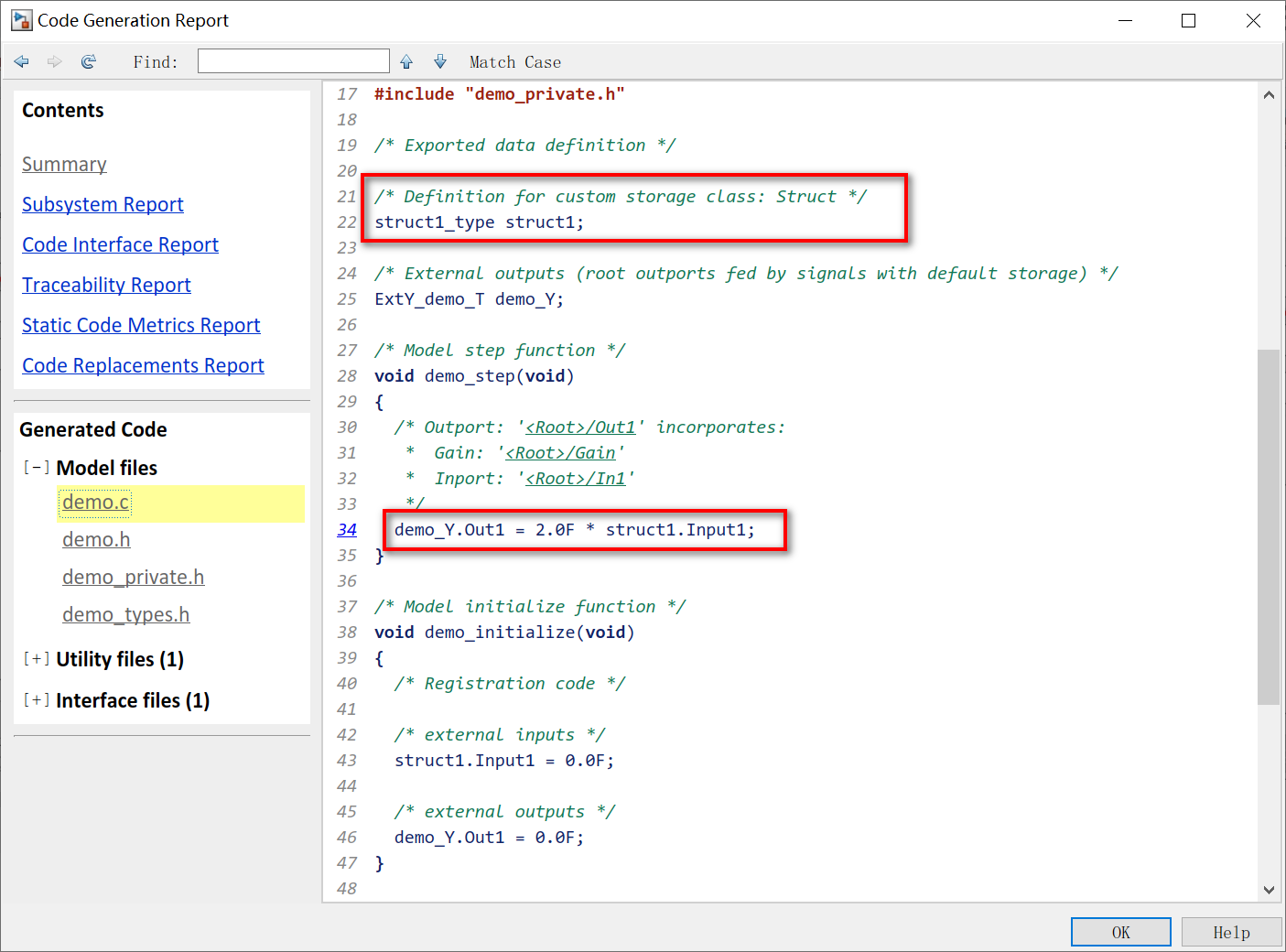Viewport: 1286px width, 952px height.
Task: Click the 'Utility files (1)' label
Action: pos(120,659)
